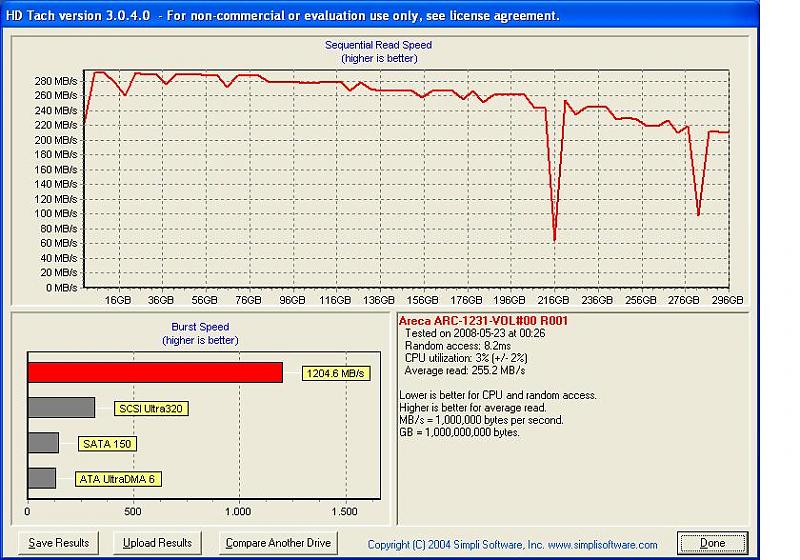
Task: Click the 100 MB/s axis label
Action: coord(56,213)
